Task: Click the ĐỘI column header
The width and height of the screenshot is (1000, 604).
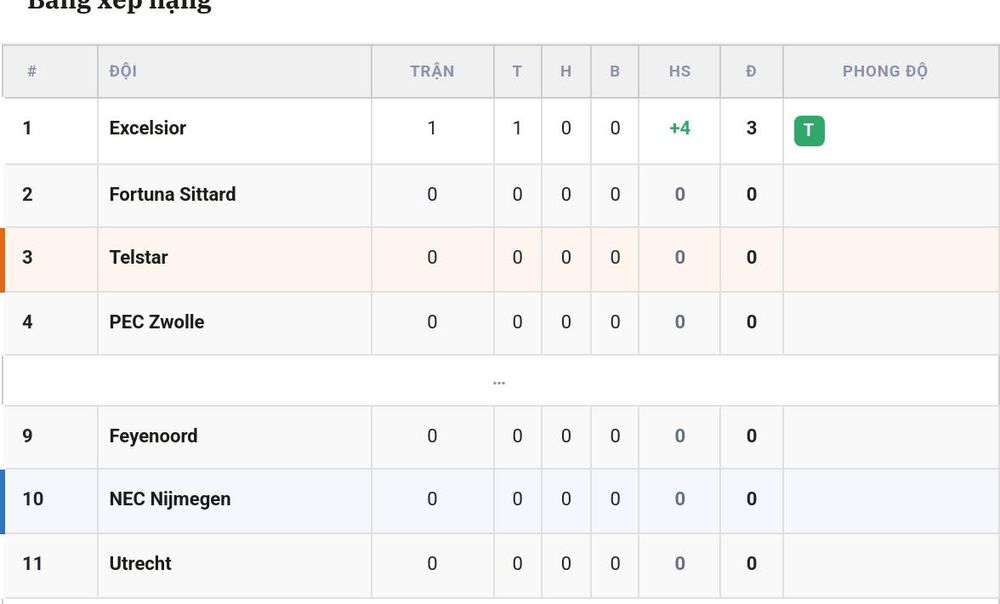Action: coord(123,71)
